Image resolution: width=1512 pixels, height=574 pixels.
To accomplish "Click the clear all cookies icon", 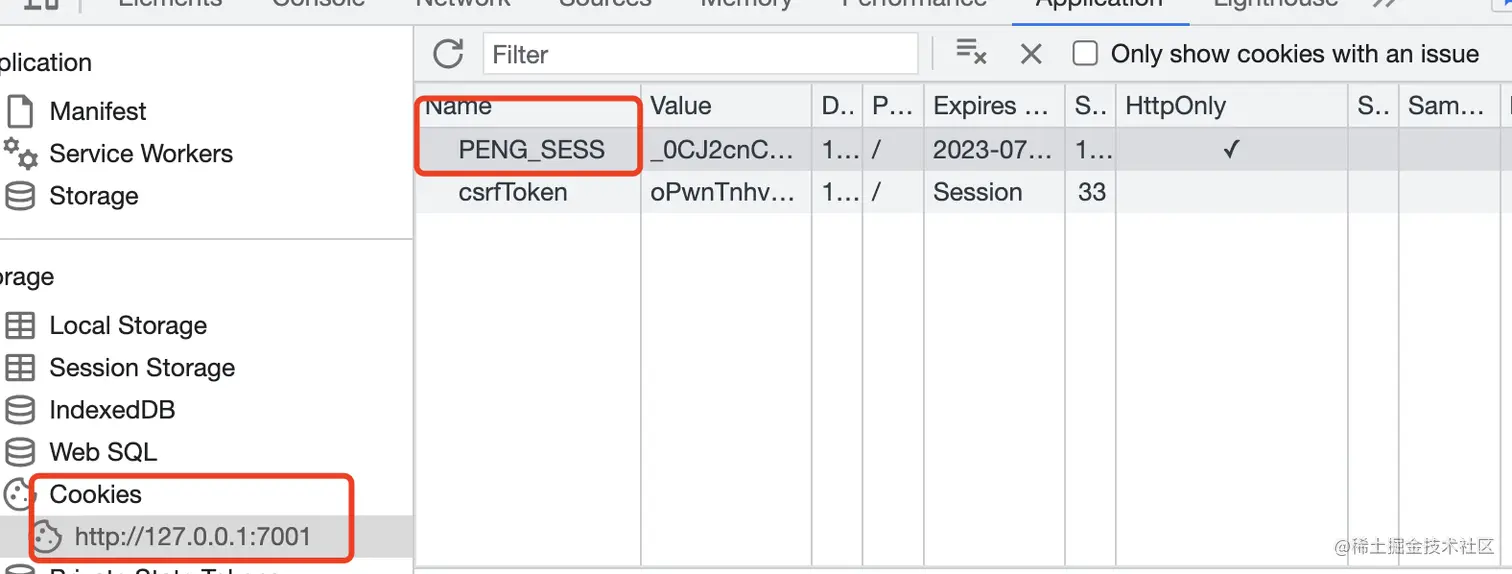I will pos(971,52).
